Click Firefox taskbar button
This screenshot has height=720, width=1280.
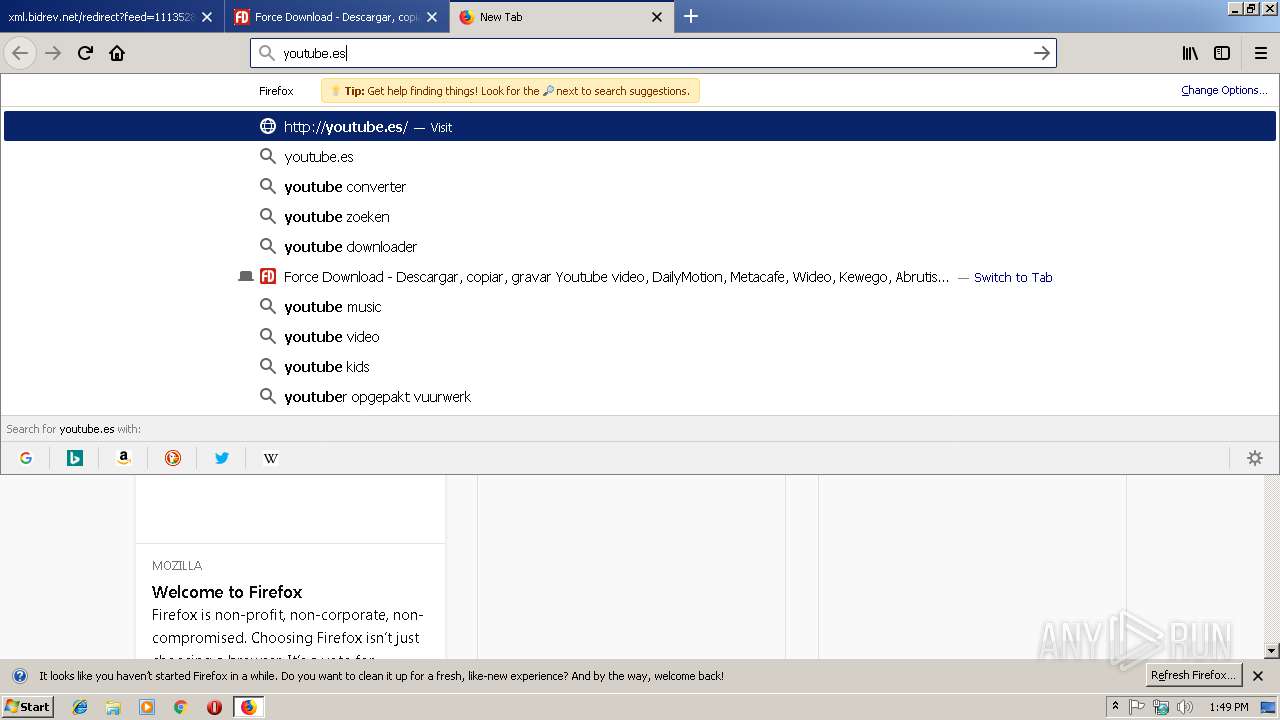click(248, 707)
